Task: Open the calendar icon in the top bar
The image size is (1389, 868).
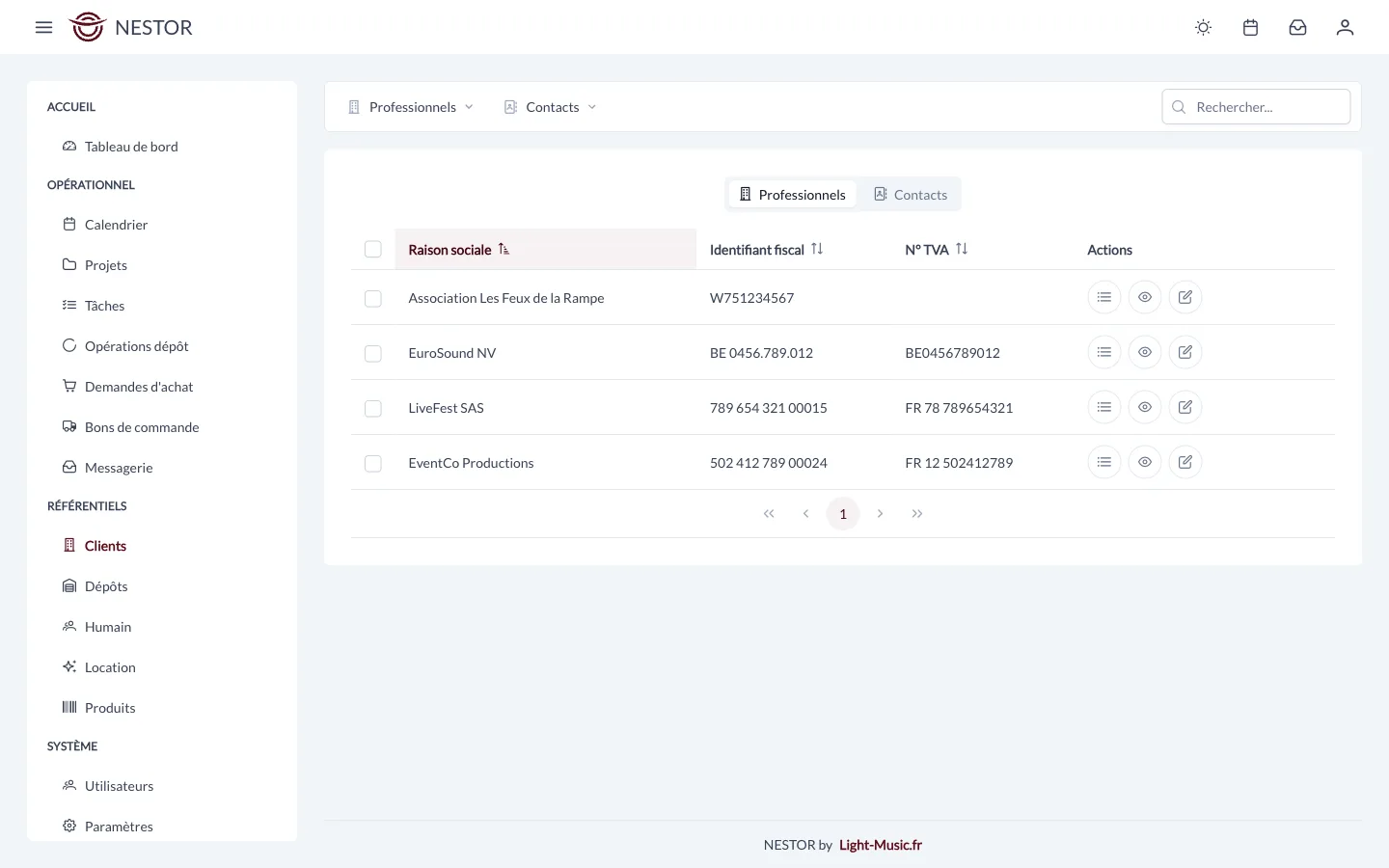Action: click(x=1250, y=27)
